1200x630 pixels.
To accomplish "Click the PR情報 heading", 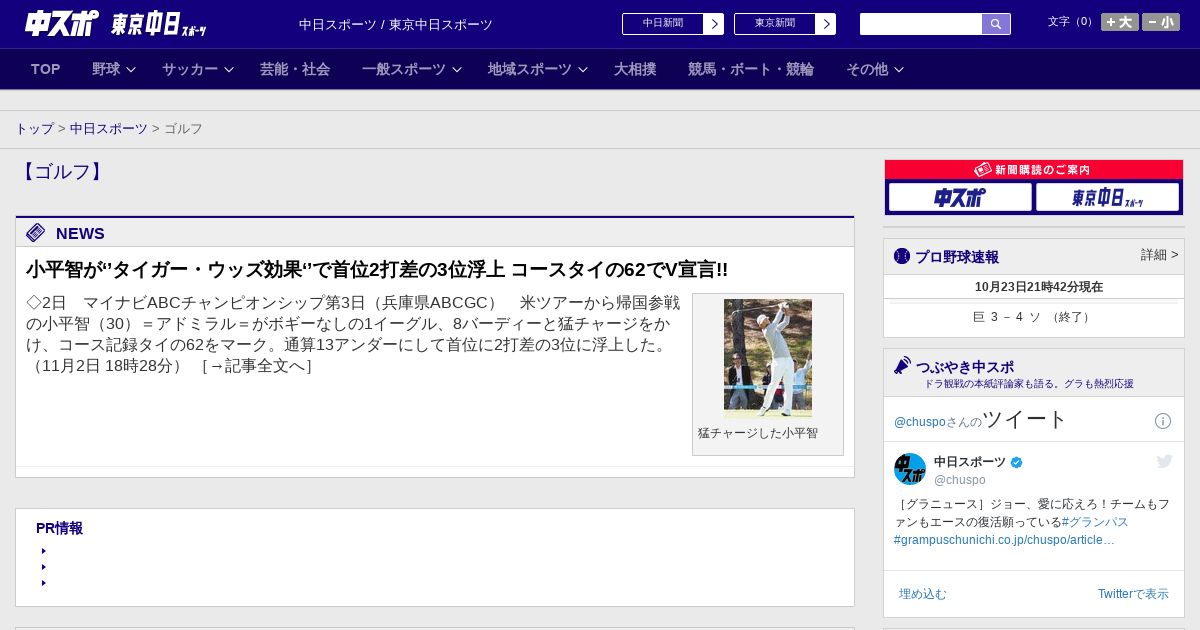I will (x=59, y=528).
